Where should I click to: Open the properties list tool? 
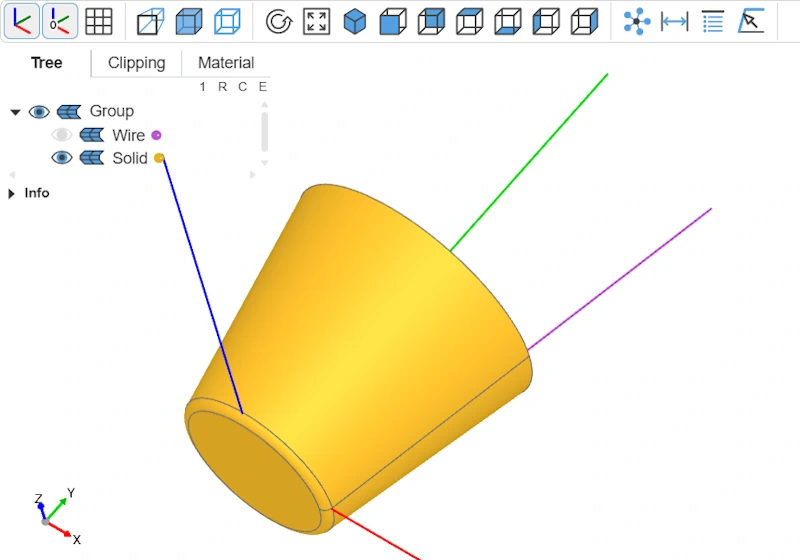point(713,21)
